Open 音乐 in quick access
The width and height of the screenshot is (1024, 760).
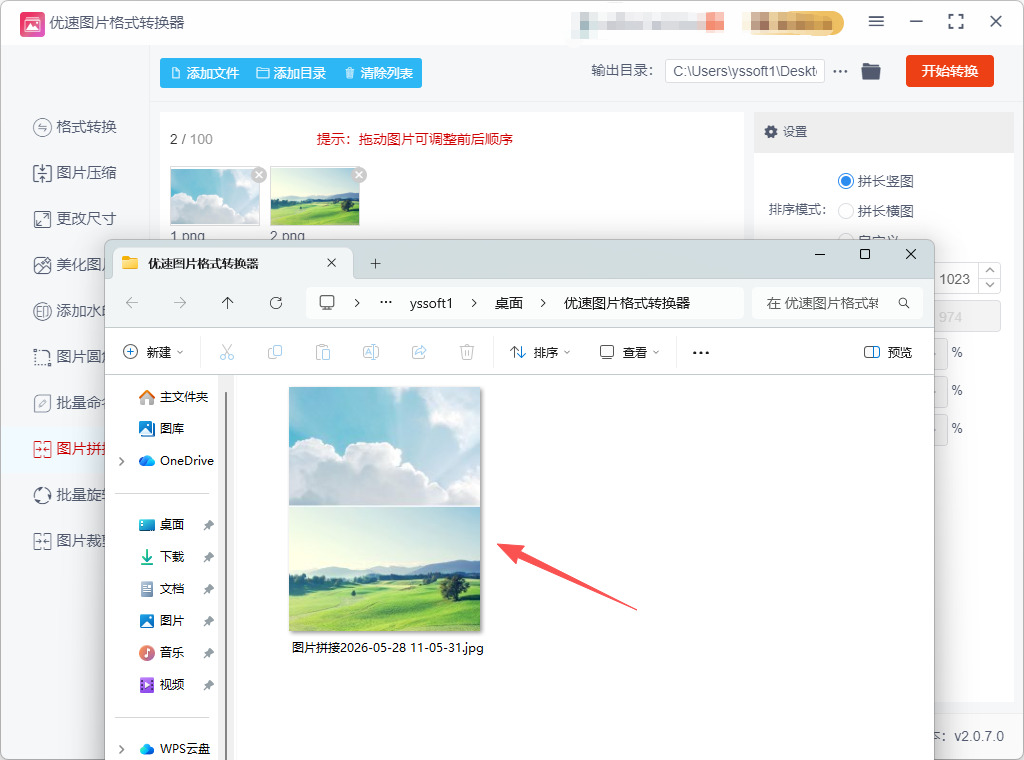(x=162, y=653)
